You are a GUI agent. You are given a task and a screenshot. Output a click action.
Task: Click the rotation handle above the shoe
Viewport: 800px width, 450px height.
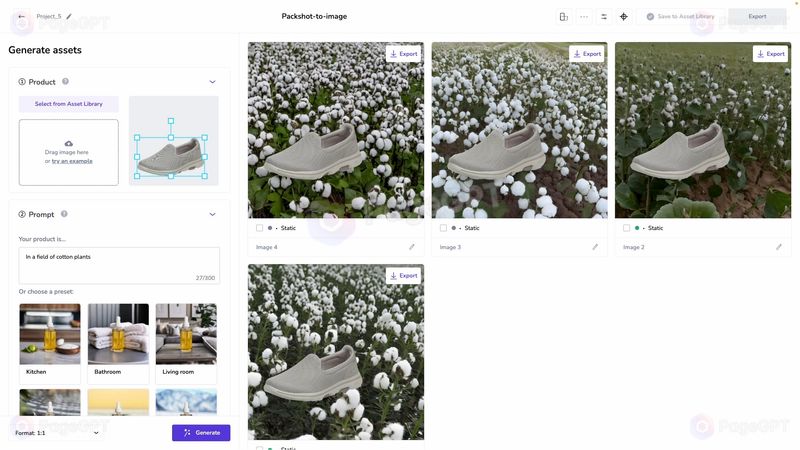(x=171, y=121)
